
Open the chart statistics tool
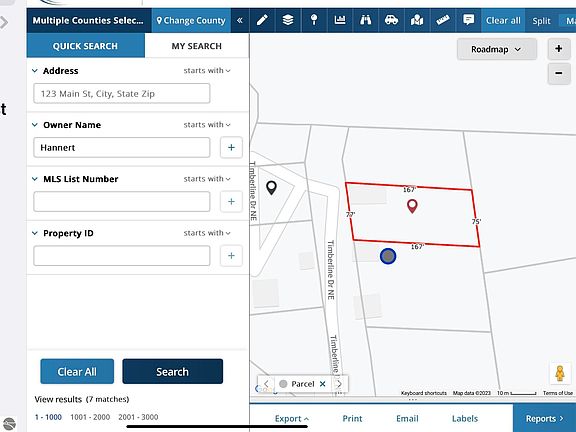click(340, 20)
